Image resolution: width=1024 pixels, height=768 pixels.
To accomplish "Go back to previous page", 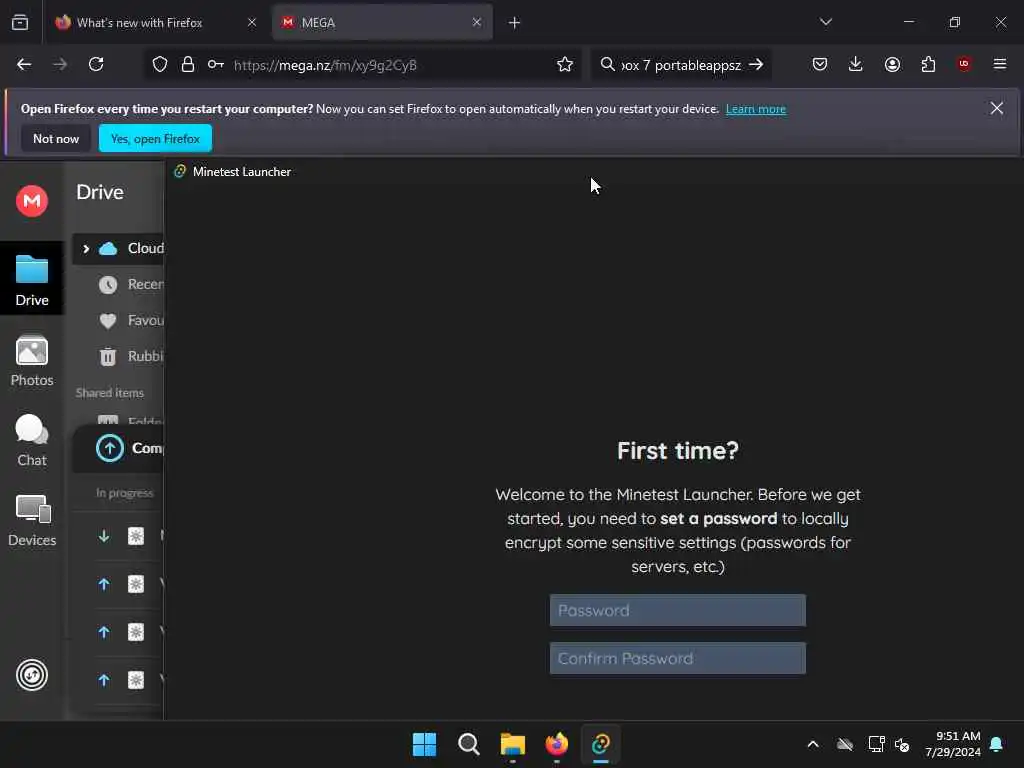I will coord(24,64).
